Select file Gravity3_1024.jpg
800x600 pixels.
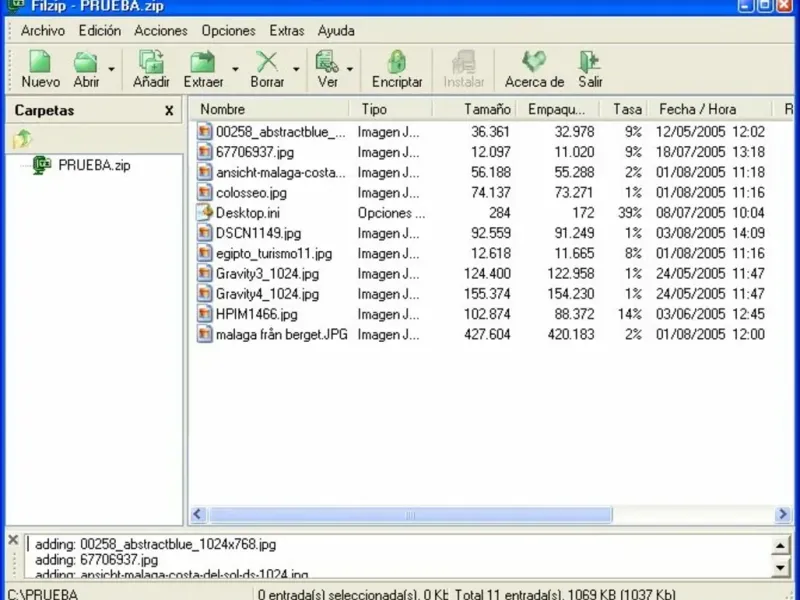[267, 273]
